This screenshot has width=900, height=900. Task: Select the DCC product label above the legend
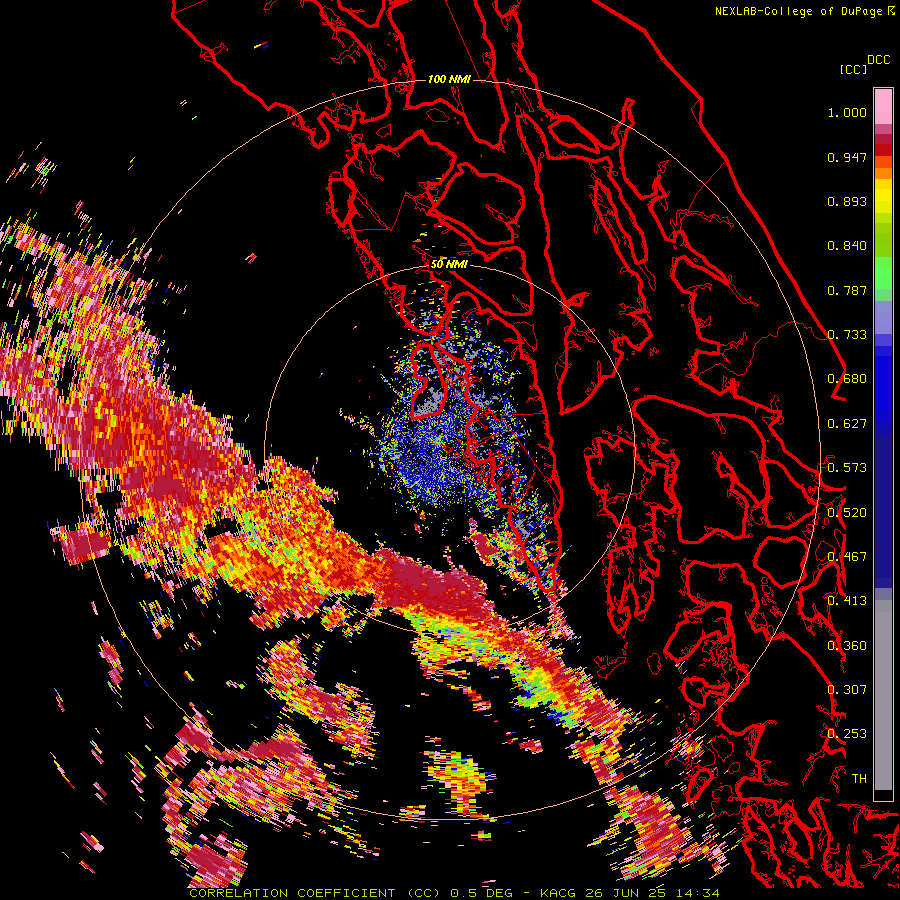pos(879,60)
